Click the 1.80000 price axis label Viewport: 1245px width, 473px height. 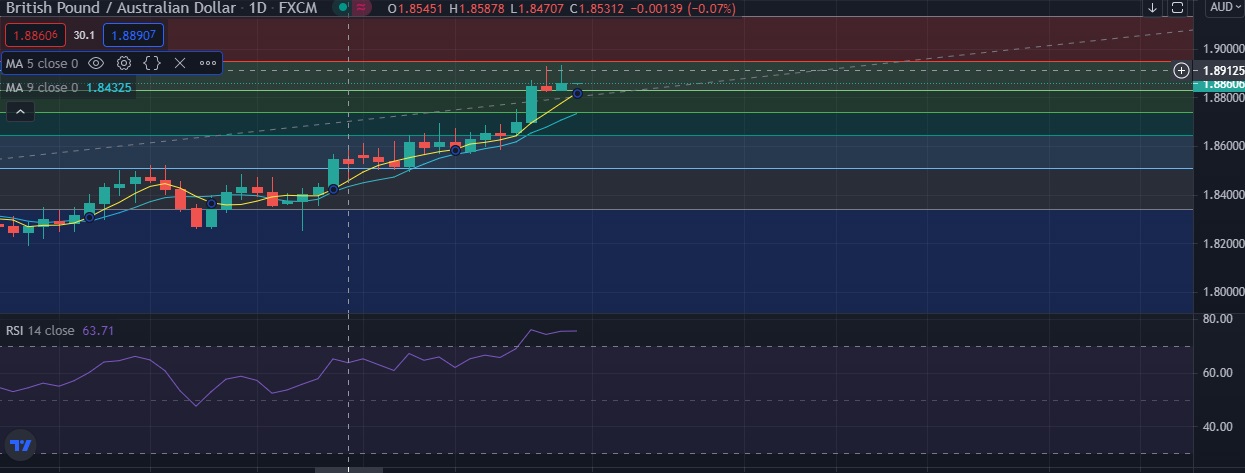[1223, 293]
